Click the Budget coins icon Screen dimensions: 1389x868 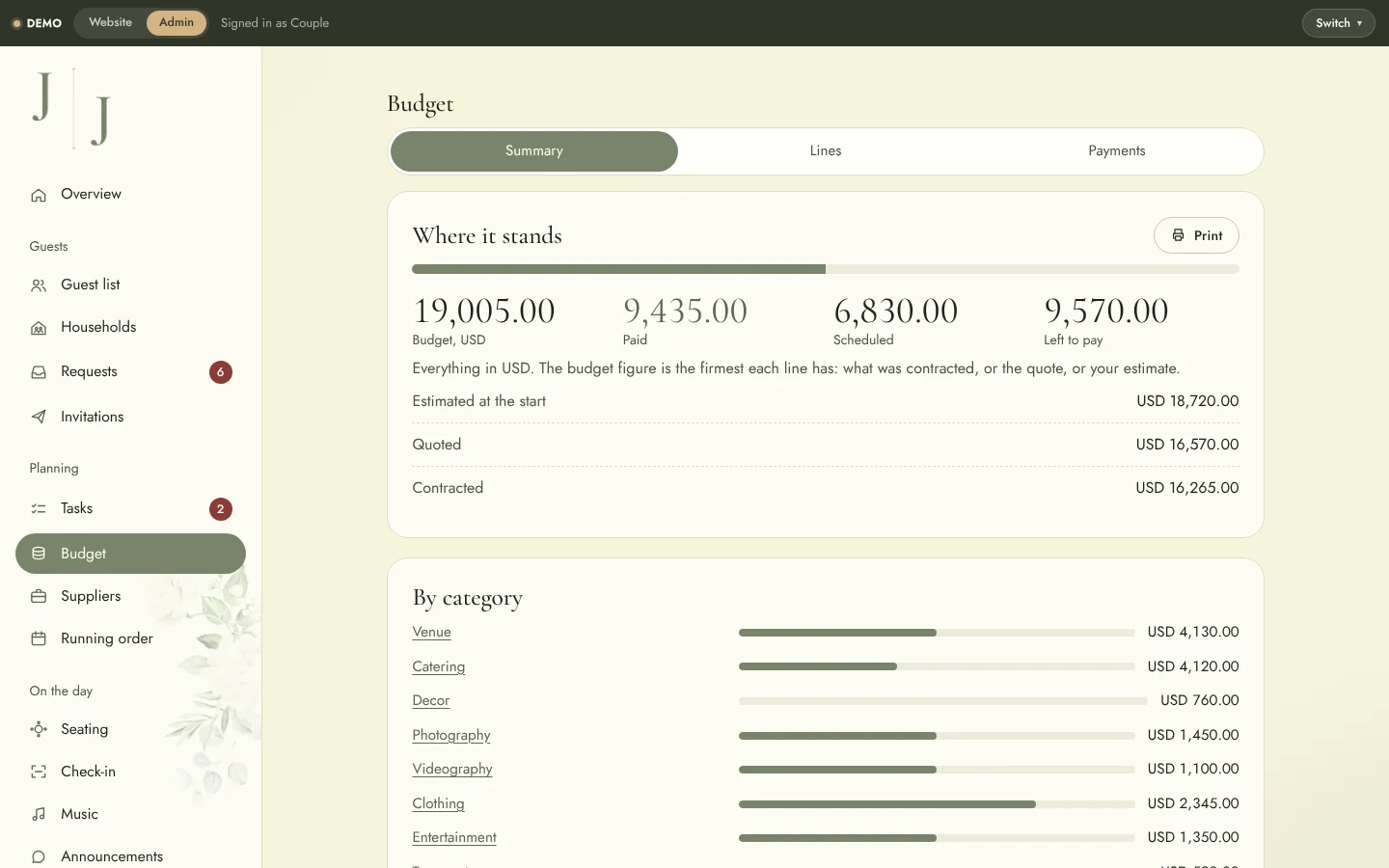39,554
